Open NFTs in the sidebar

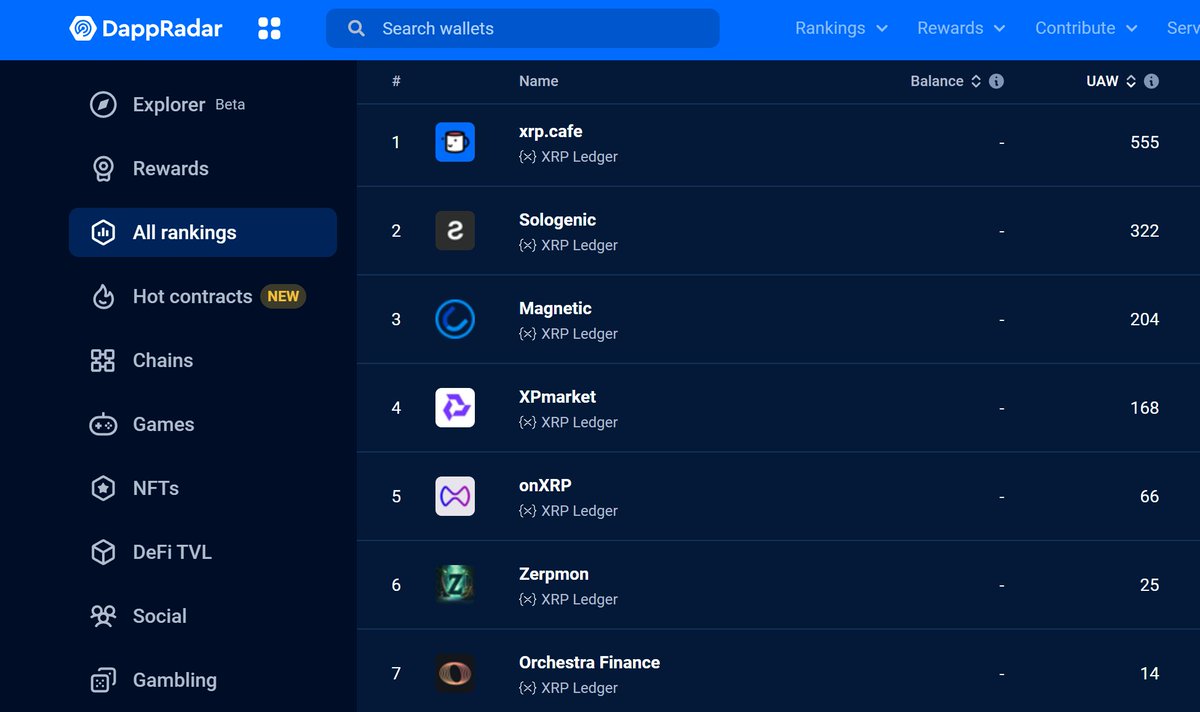click(x=203, y=488)
